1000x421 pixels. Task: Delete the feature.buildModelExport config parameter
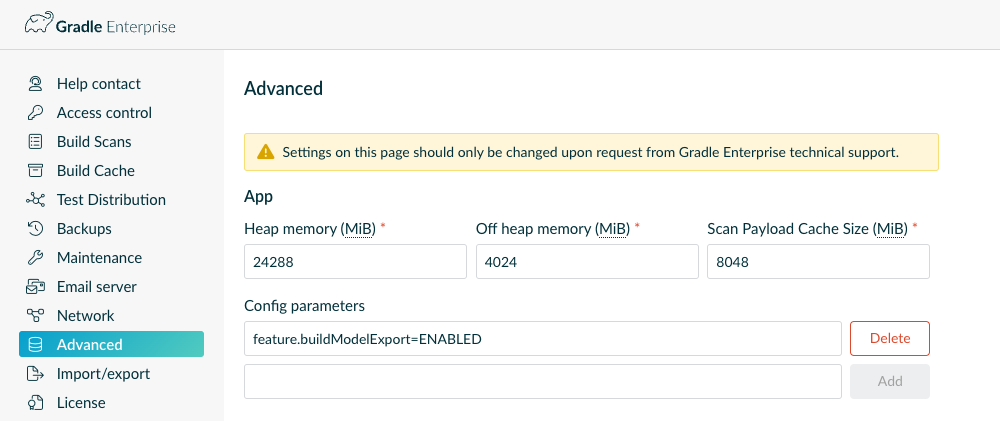(x=889, y=338)
